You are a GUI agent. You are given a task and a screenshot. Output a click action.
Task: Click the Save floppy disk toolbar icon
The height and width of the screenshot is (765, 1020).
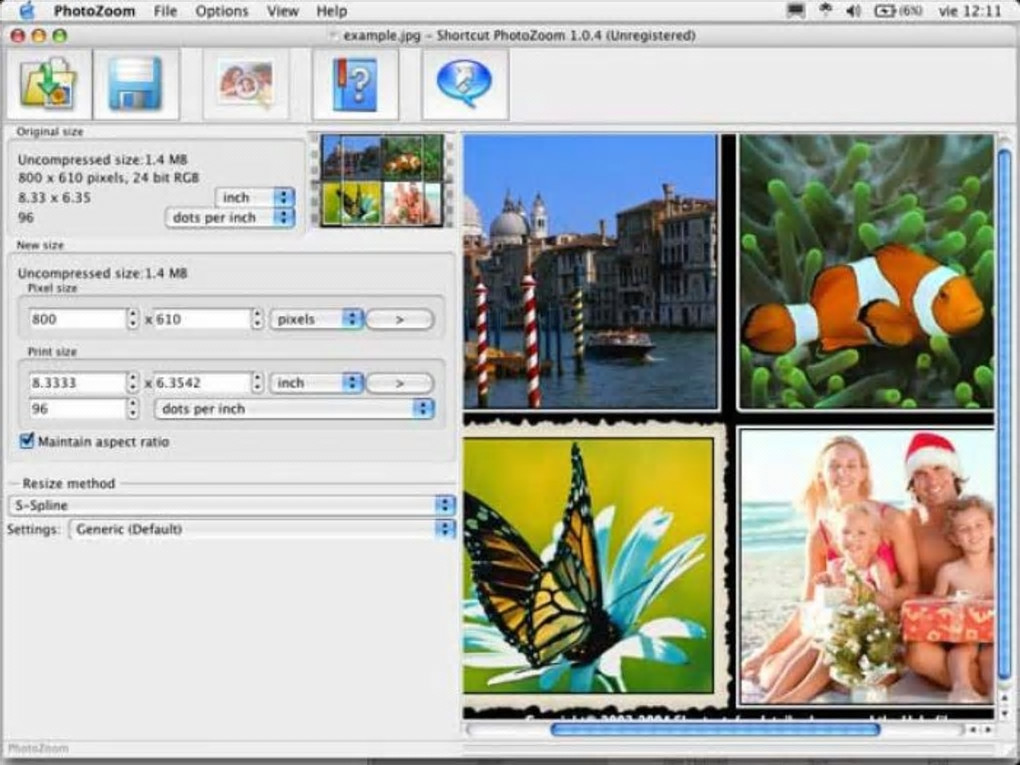pyautogui.click(x=136, y=84)
